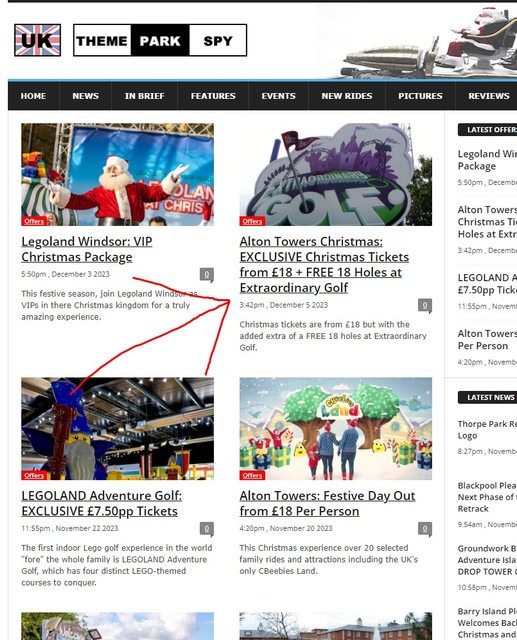Click '5:50pm, December 3 2023' date text
The image size is (517, 640).
point(65,274)
